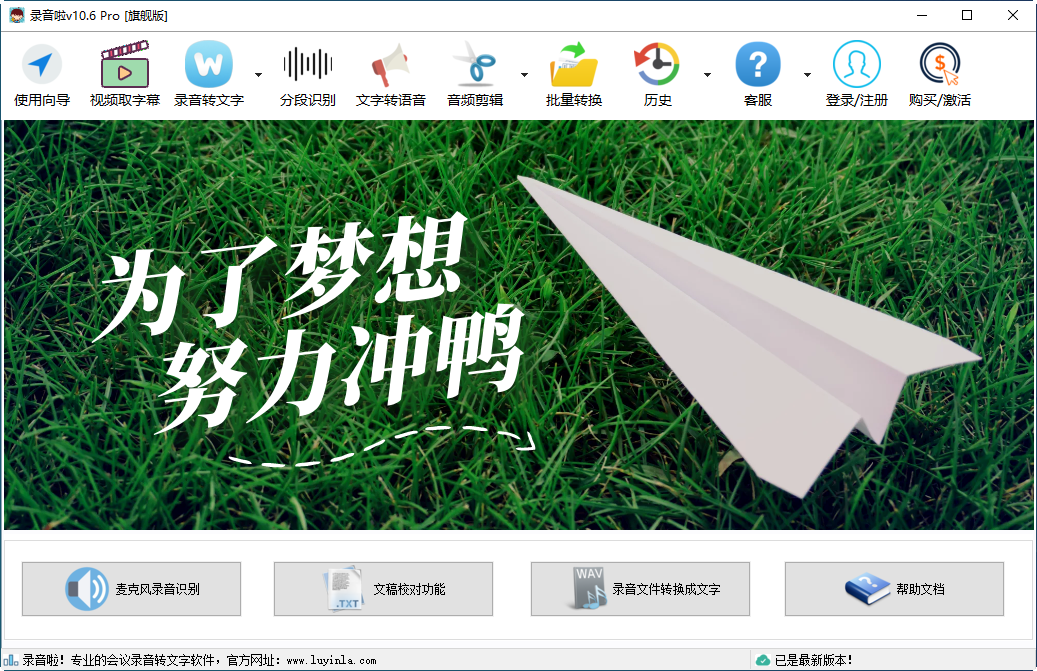
Task: Click the paper airplane banner image
Action: tap(518, 325)
